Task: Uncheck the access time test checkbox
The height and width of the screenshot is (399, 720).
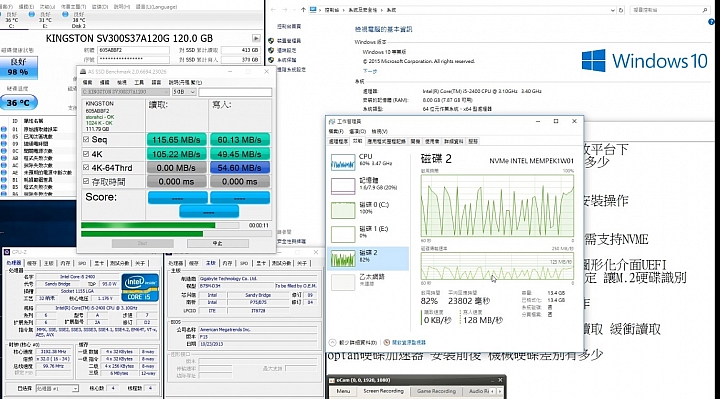Action: tap(86, 181)
